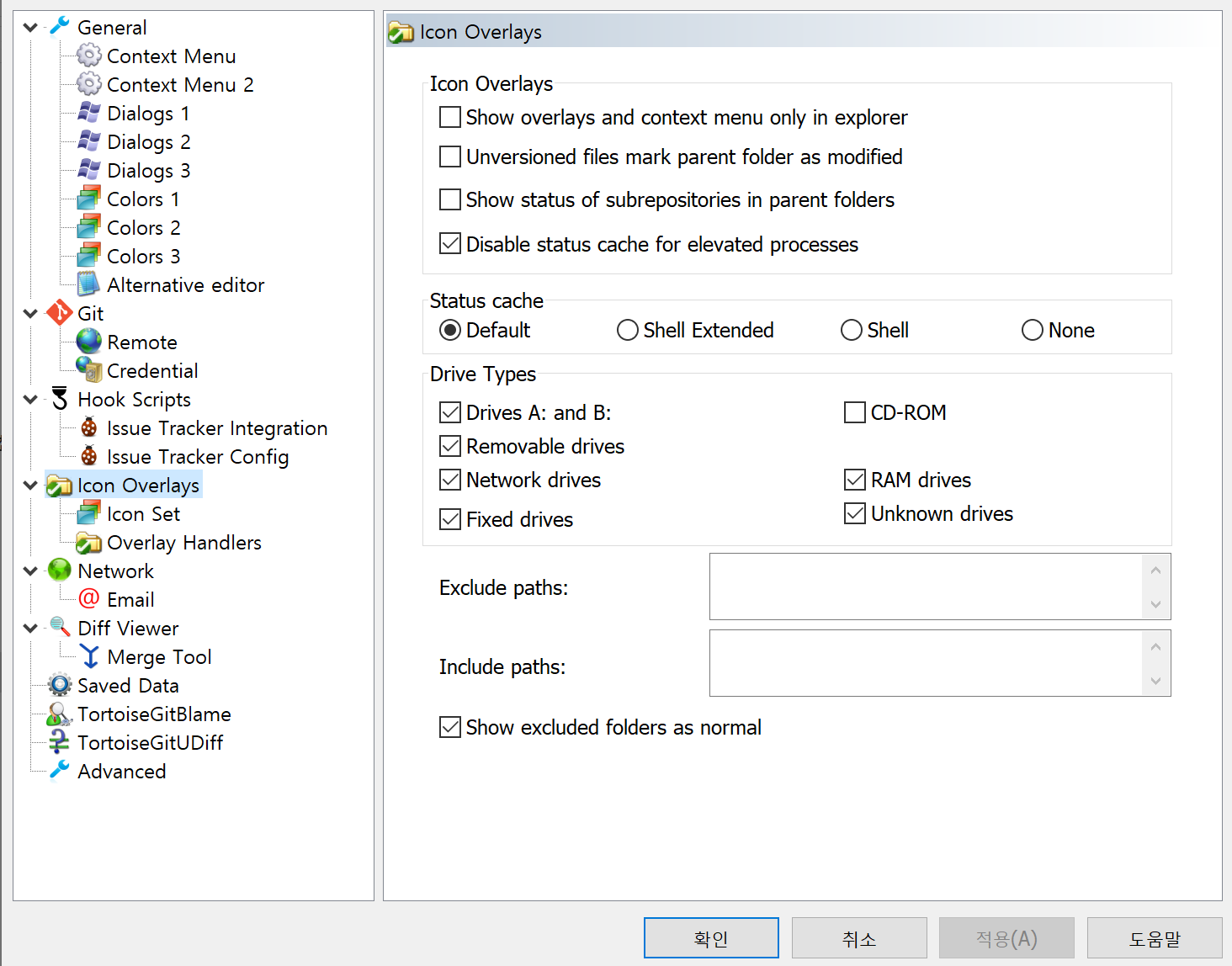The width and height of the screenshot is (1232, 966).
Task: Select Issue Tracker Integration bug icon
Action: (89, 427)
